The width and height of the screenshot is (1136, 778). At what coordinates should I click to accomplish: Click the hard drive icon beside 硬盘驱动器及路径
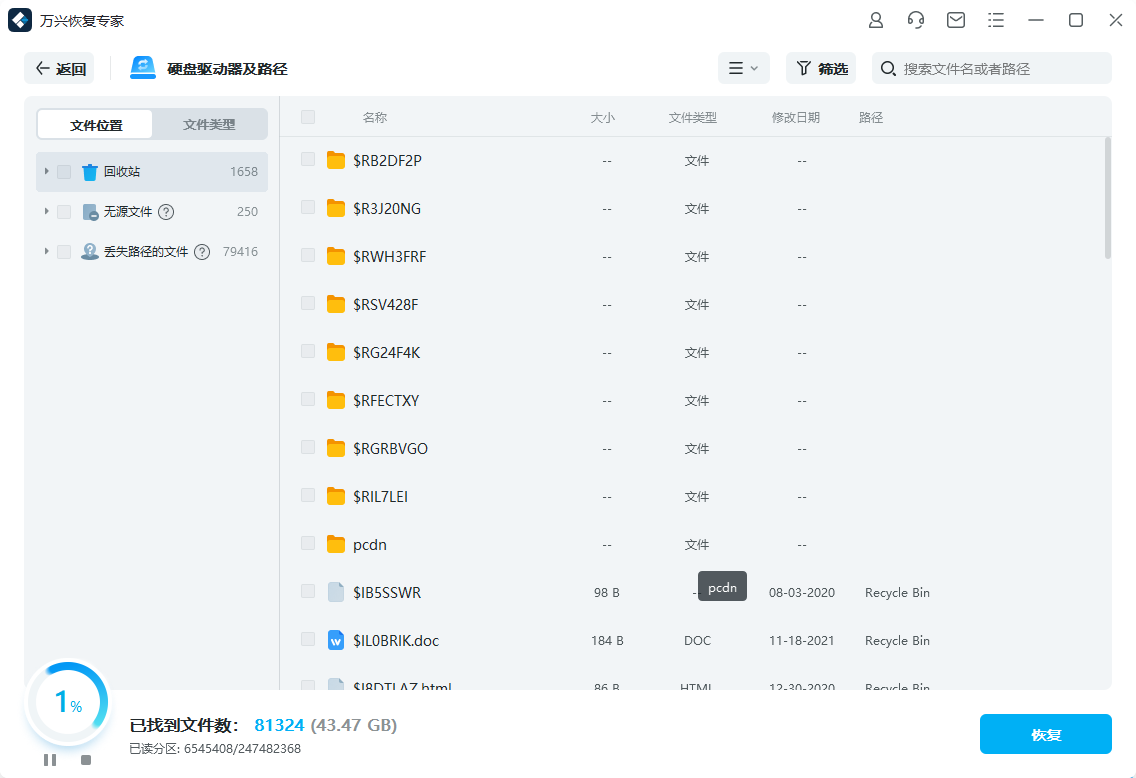(142, 67)
